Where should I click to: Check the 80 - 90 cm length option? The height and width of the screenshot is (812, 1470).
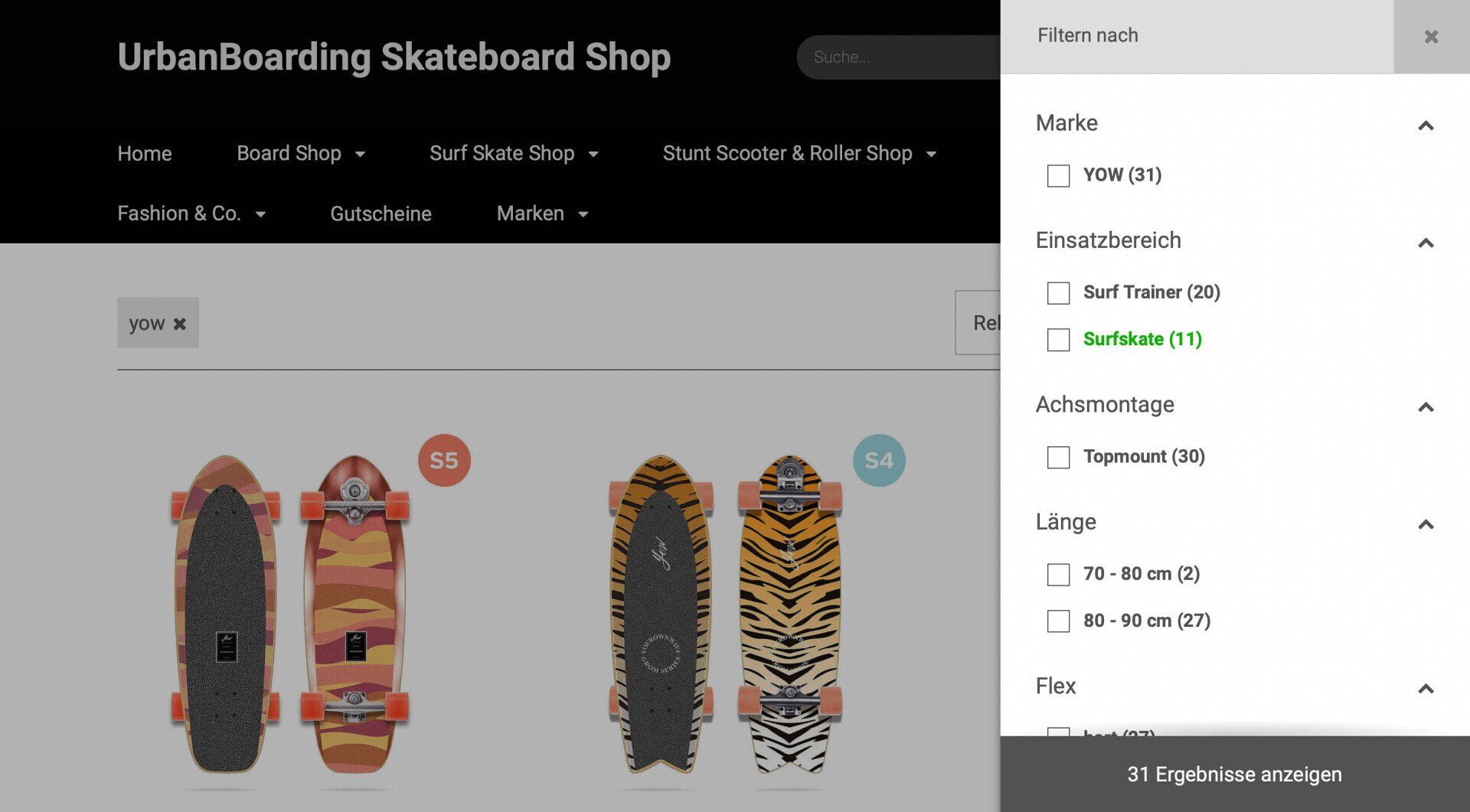(x=1058, y=621)
